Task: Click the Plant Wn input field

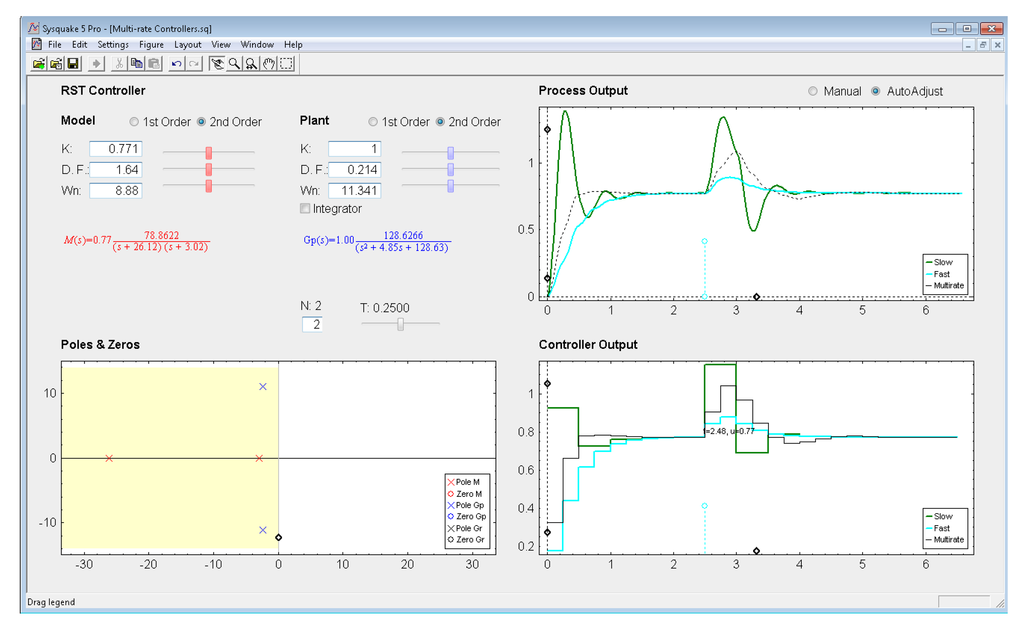Action: (354, 190)
